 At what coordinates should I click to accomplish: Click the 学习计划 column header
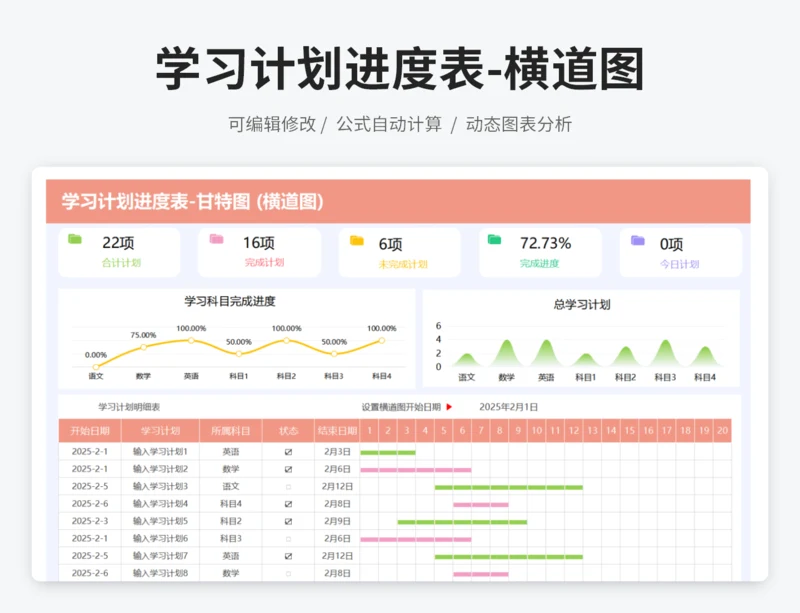point(160,431)
